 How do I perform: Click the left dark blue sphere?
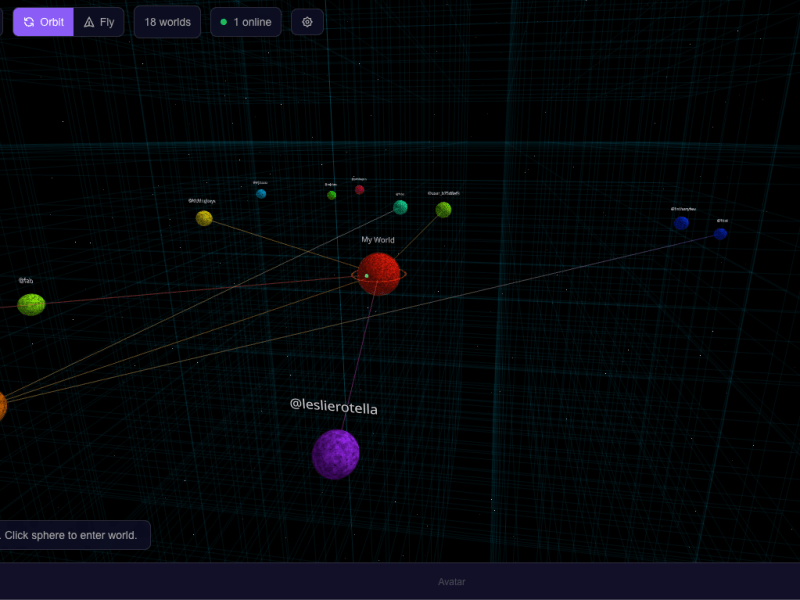click(681, 223)
